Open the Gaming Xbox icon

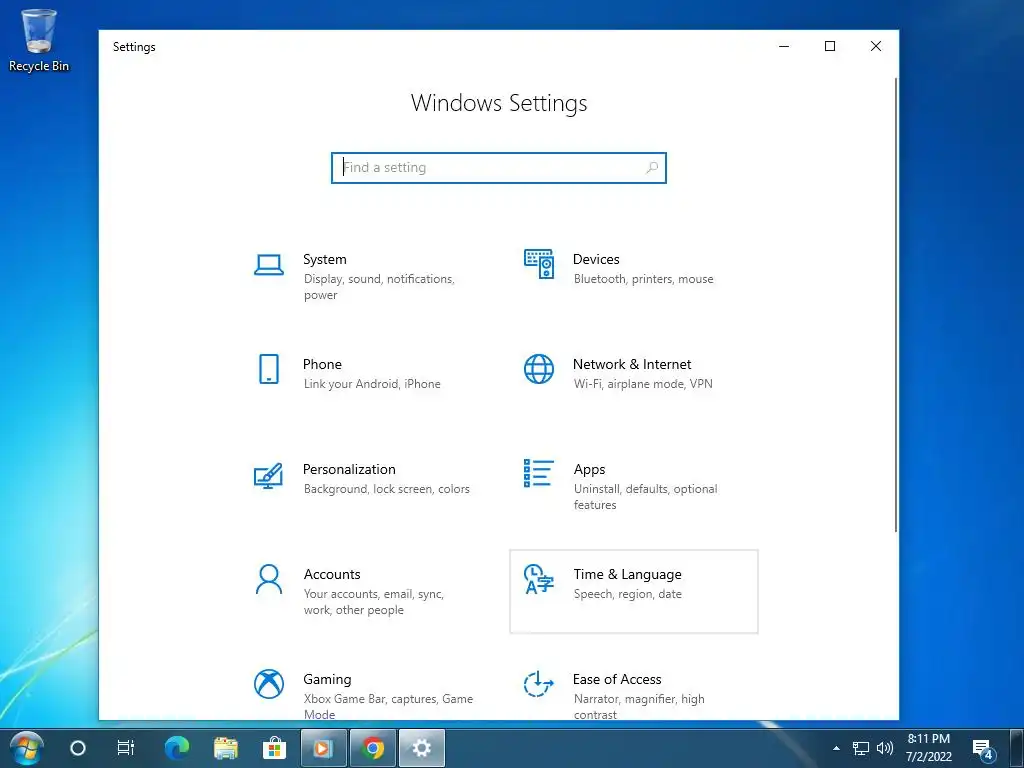(268, 684)
